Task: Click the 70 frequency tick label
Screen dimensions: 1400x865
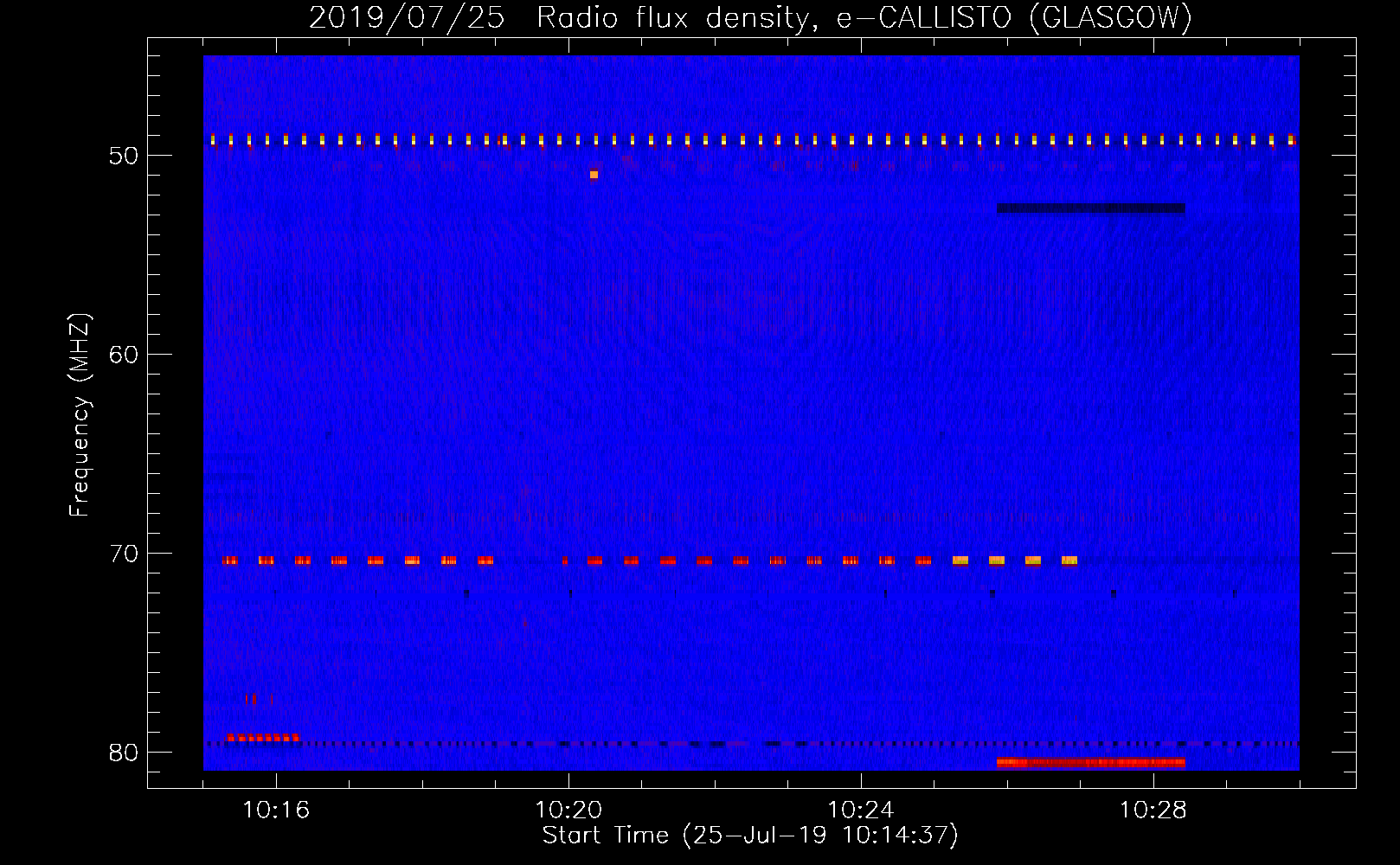Action: [124, 554]
